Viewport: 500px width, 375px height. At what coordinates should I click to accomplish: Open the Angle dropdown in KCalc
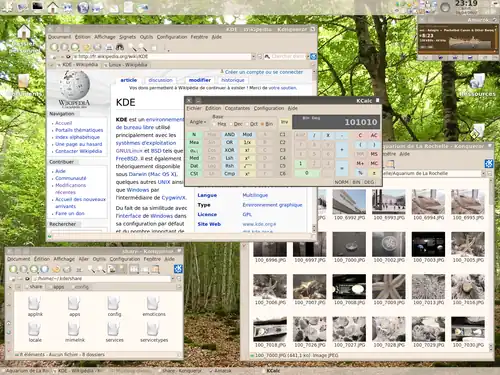coord(198,122)
